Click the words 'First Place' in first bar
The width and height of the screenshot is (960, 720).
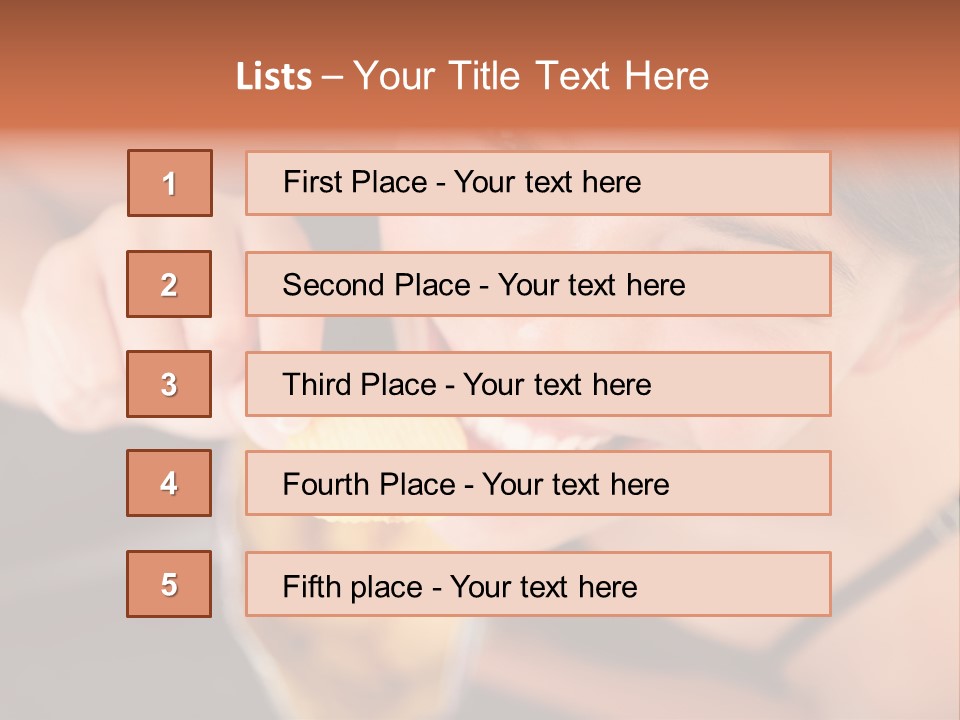(x=355, y=182)
